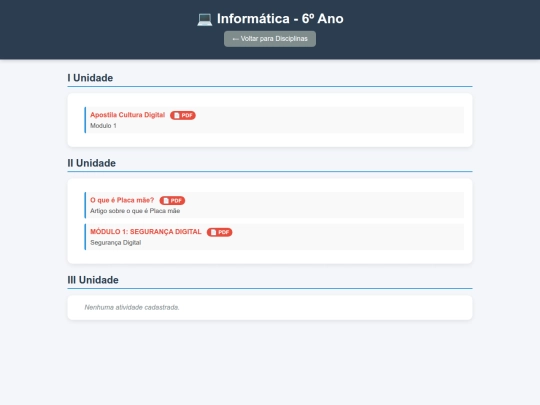Open the Apostila Cultura Digital link

(127, 115)
